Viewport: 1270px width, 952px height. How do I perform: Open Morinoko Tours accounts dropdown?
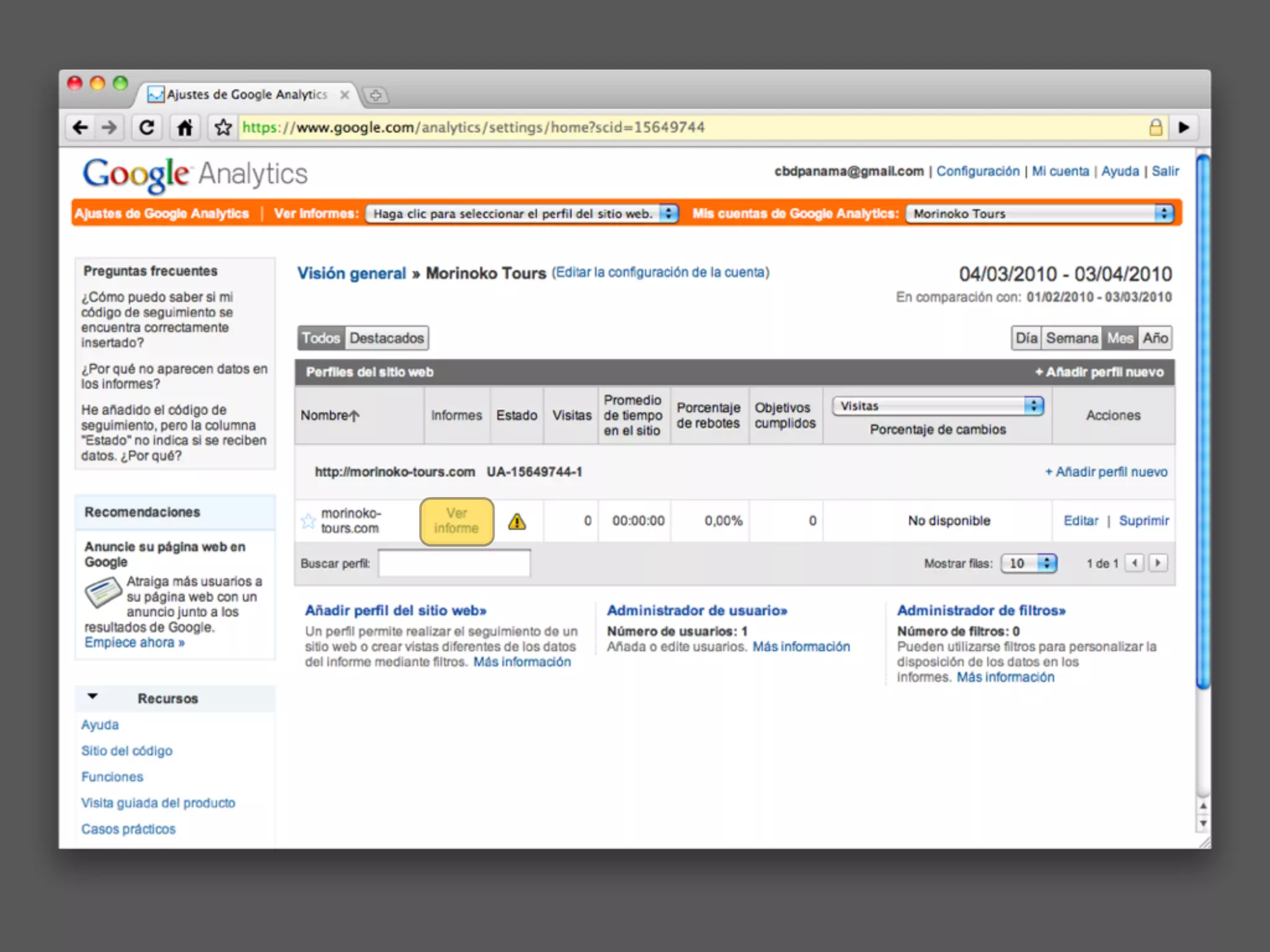pos(1039,214)
